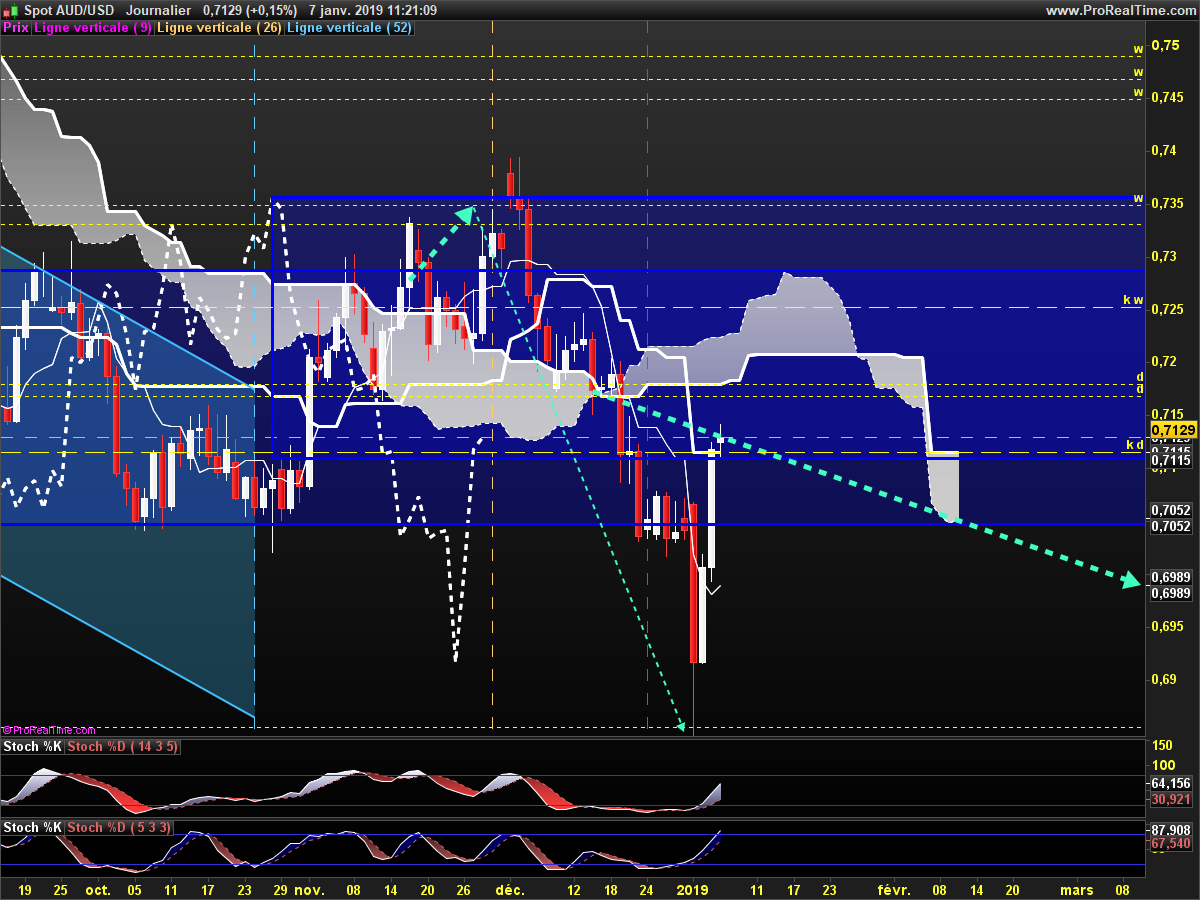Click the 2019 label on the date axis
This screenshot has width=1200, height=900.
[692, 889]
